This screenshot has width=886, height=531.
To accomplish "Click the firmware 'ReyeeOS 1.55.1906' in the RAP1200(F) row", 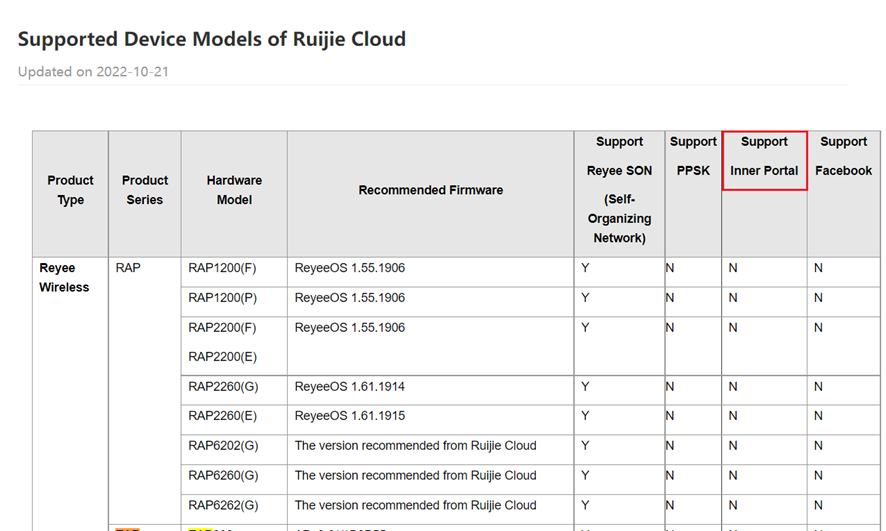I will 350,268.
